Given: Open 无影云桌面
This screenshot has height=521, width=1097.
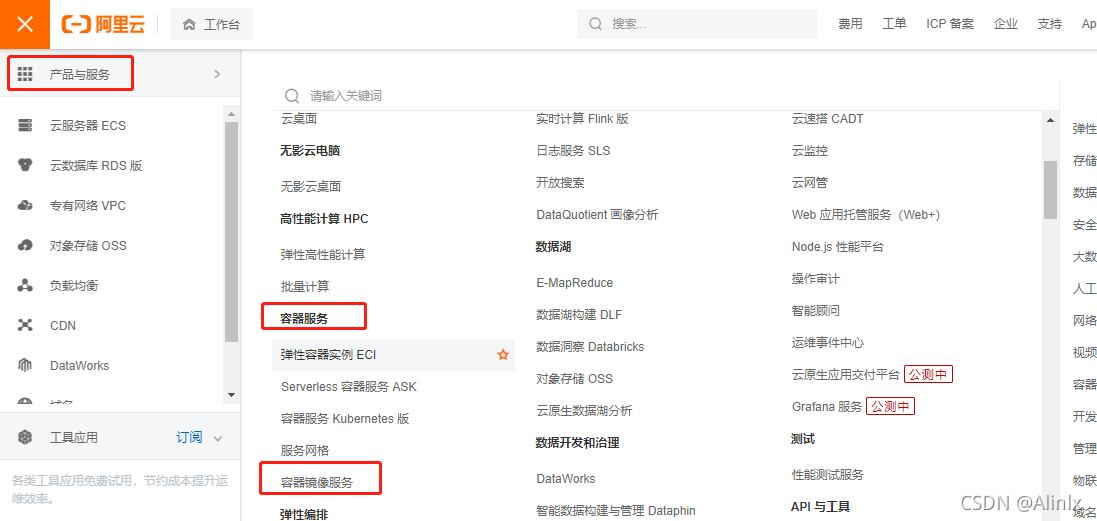Looking at the screenshot, I should pos(311,187).
